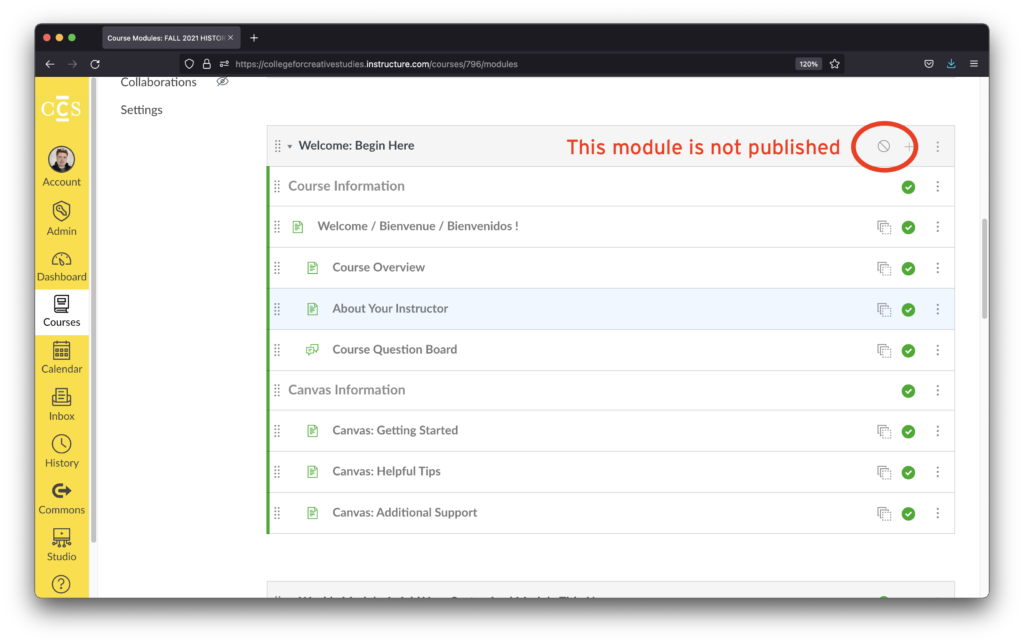Select Settings in course navigation
The height and width of the screenshot is (644, 1024).
[x=141, y=110]
